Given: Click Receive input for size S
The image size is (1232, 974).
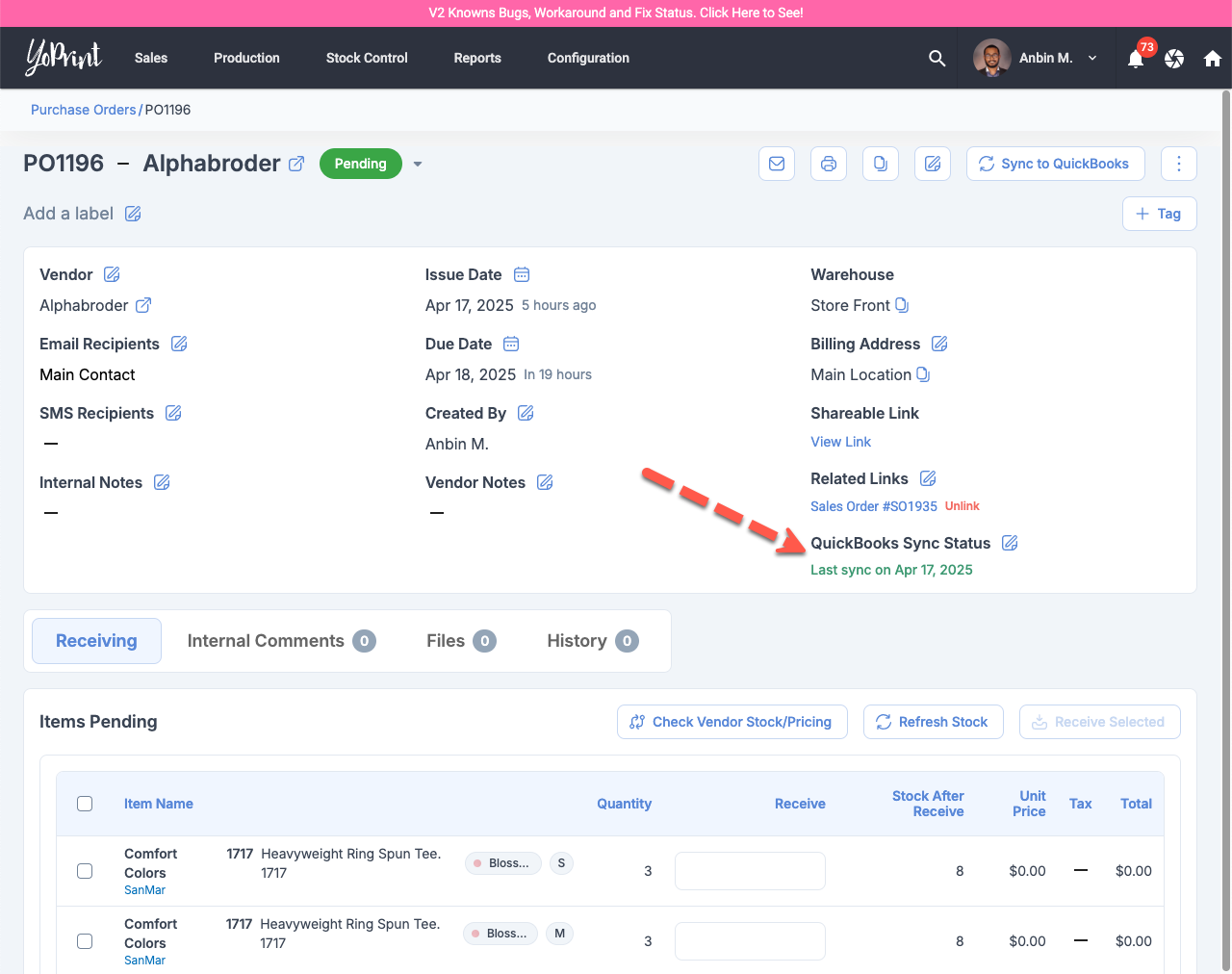Looking at the screenshot, I should [750, 871].
